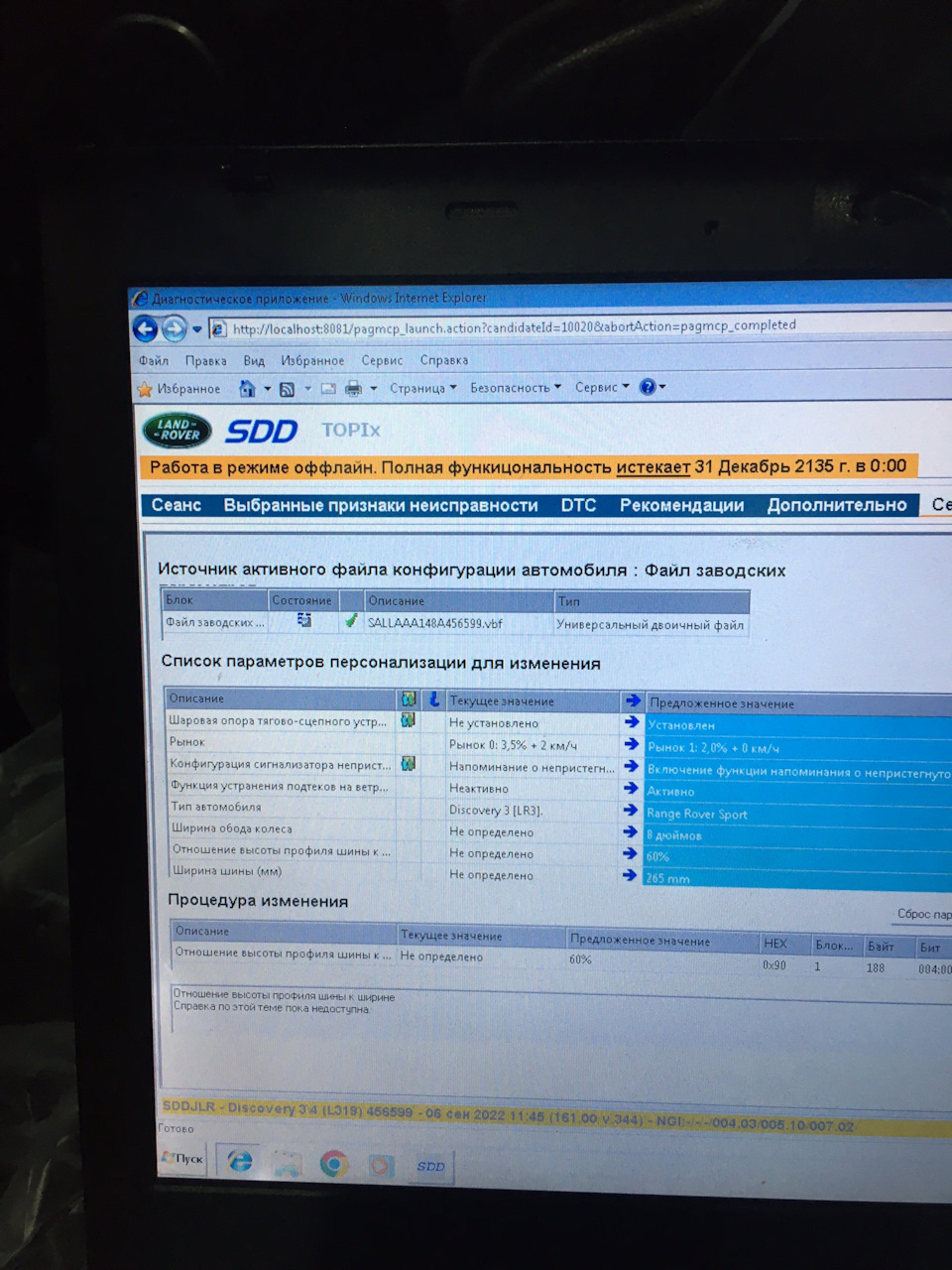Click blue arrow in the Рынок row
Image resolution: width=952 pixels, height=1270 pixels.
pyautogui.click(x=632, y=744)
